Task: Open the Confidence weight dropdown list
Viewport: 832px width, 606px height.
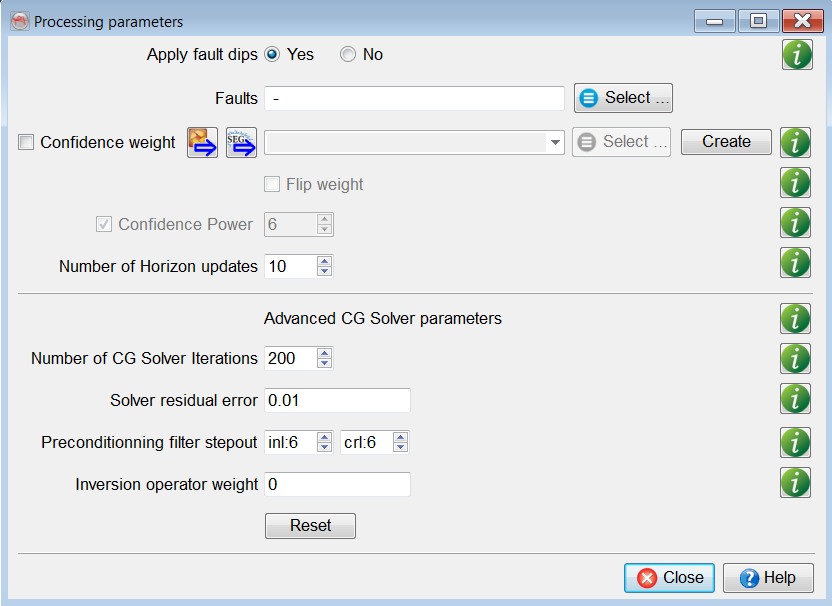Action: click(556, 143)
